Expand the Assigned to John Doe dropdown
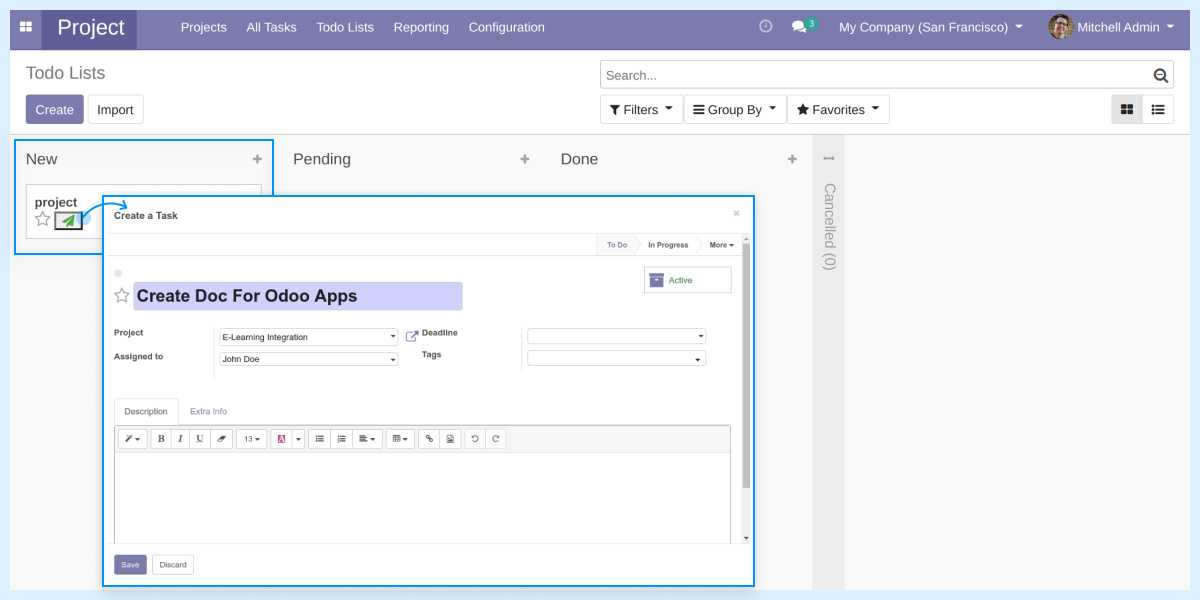The image size is (1200, 600). [x=393, y=358]
